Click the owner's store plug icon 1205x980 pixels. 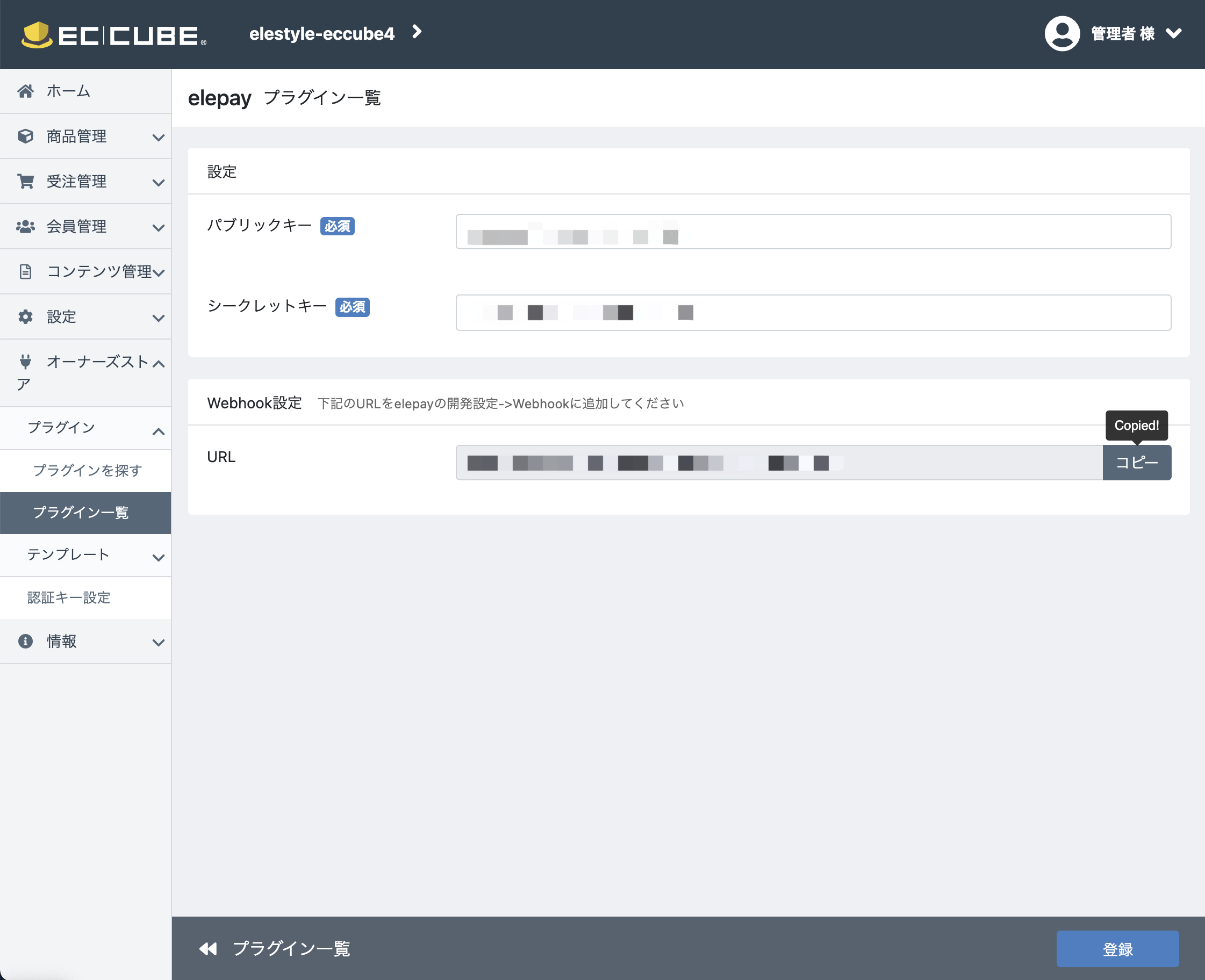(x=25, y=361)
